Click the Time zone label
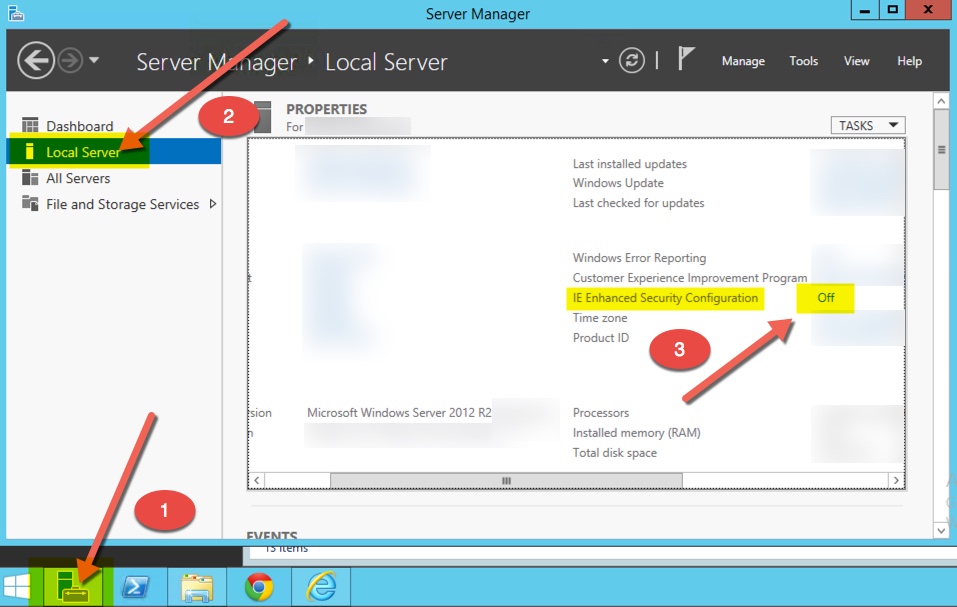 coord(600,318)
